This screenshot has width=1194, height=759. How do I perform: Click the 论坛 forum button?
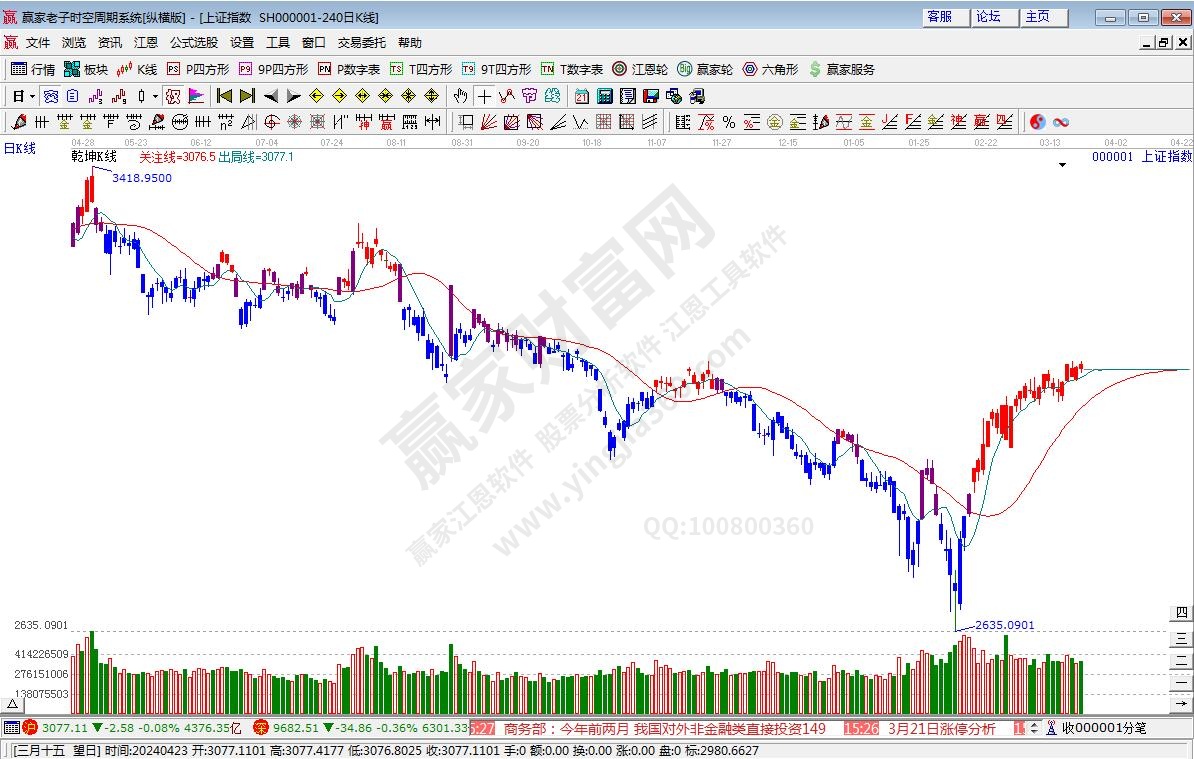(988, 17)
